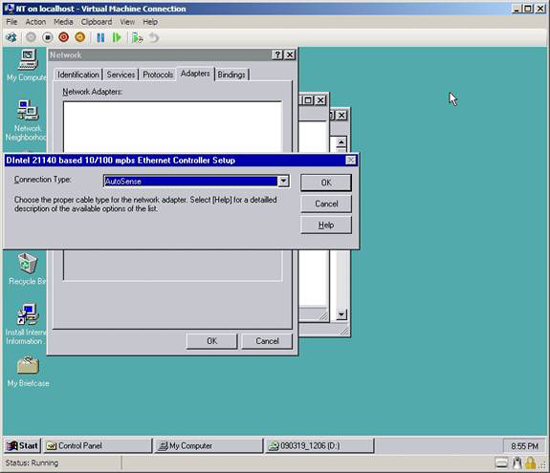This screenshot has height=473, width=550.
Task: Click scroll-up arrow in background window
Action: 341,142
